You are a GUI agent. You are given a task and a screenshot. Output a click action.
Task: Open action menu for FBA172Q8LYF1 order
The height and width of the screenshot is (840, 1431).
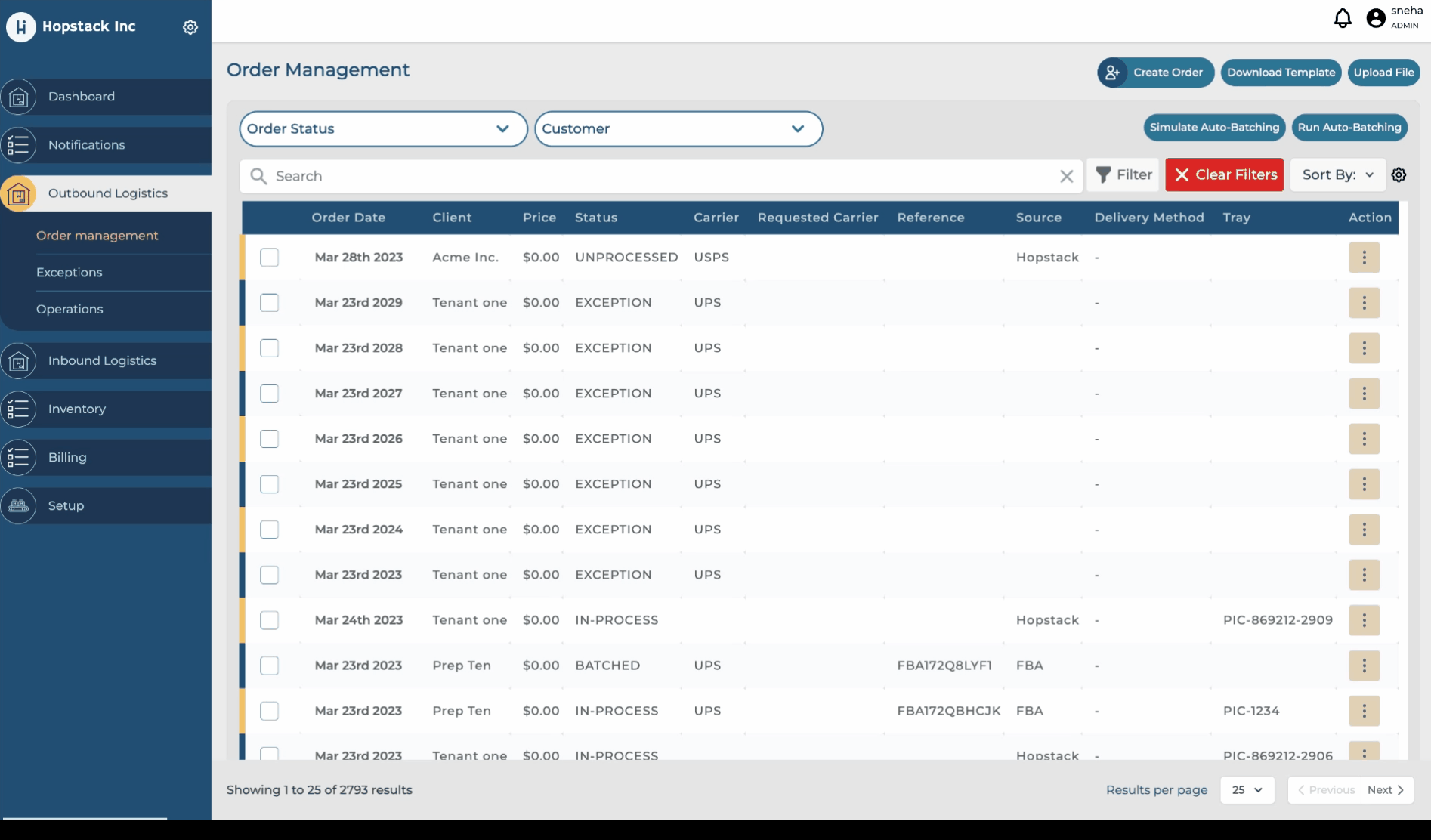click(x=1364, y=666)
